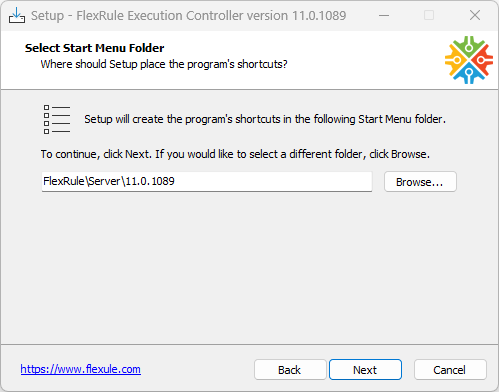Click the disabled maximize window button
The width and height of the screenshot is (499, 392).
pos(429,15)
